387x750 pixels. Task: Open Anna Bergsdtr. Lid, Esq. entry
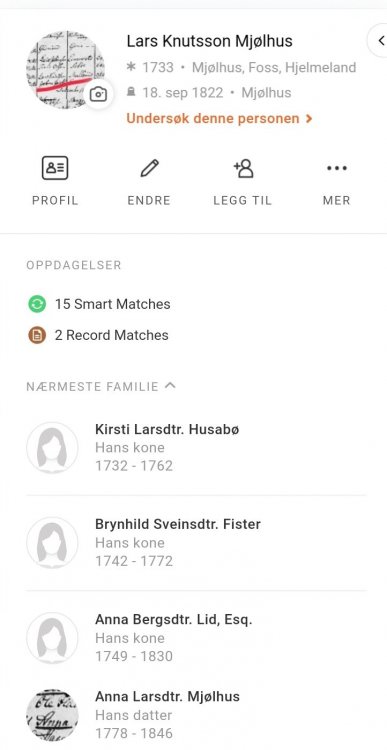click(196, 638)
